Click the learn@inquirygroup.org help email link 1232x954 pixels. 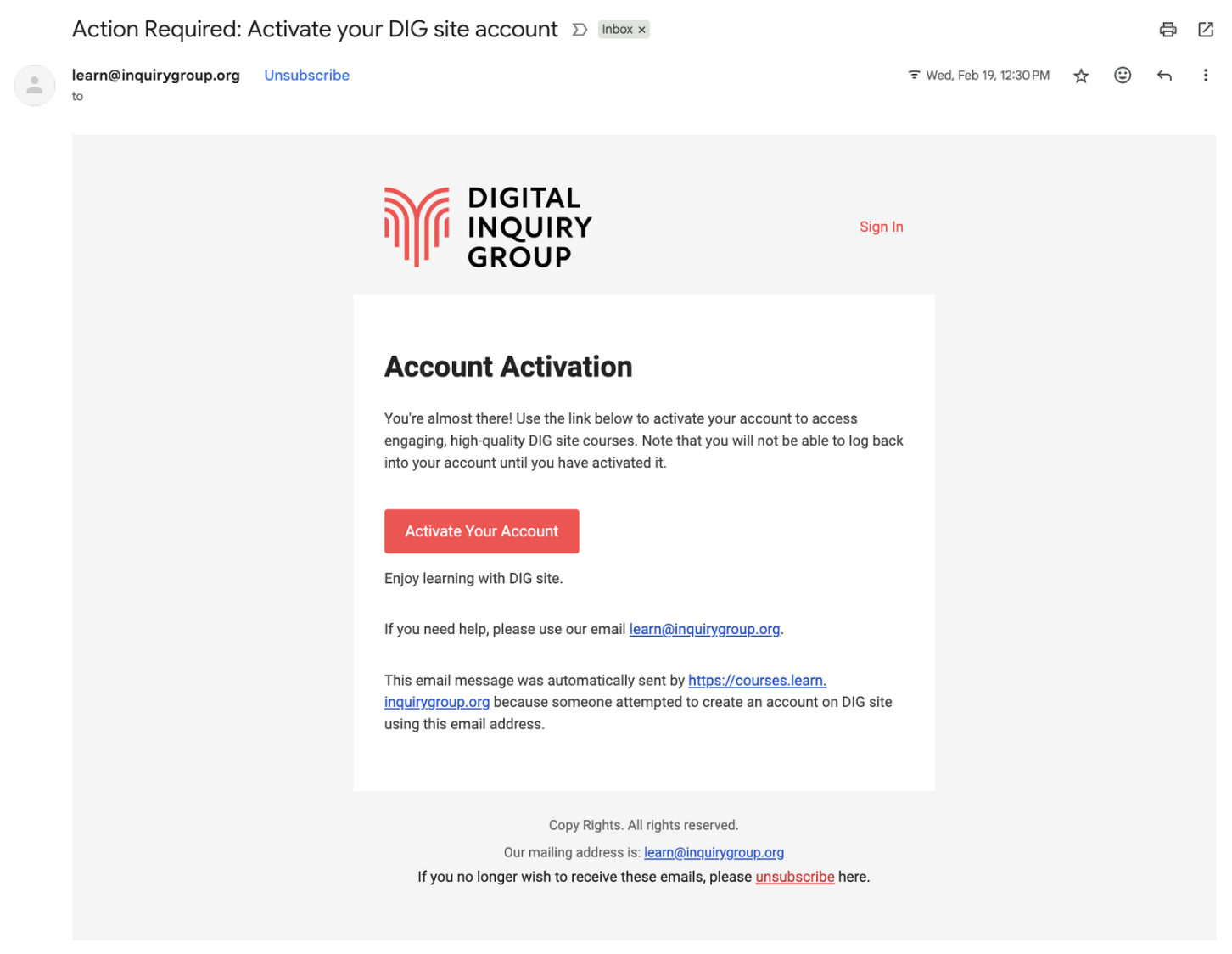(704, 629)
